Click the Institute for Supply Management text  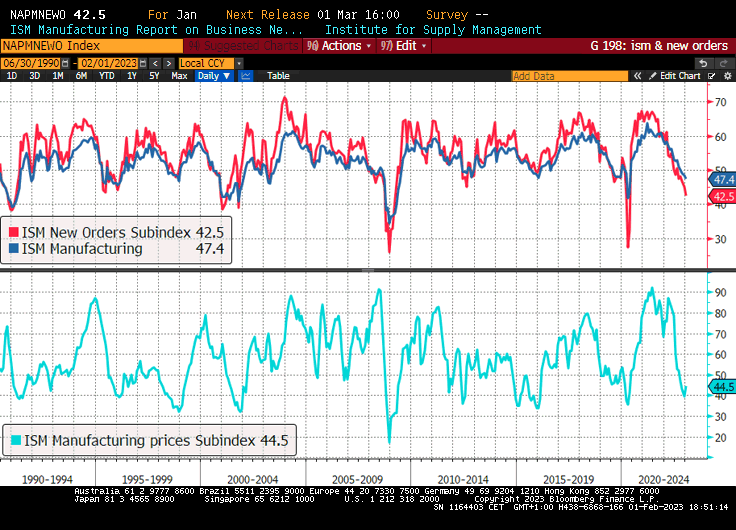click(x=433, y=30)
